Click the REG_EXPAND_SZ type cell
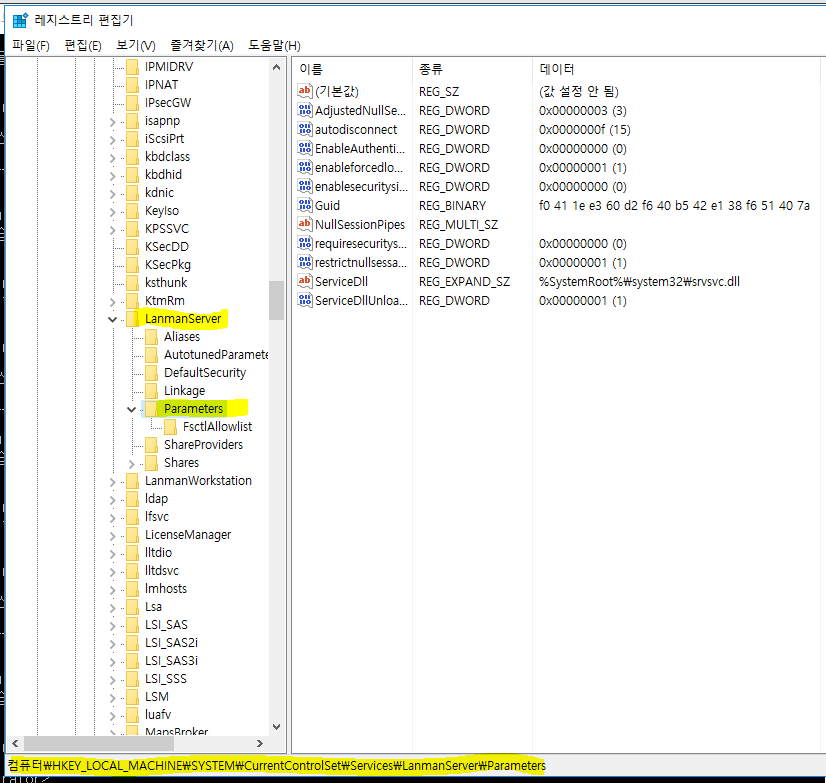The height and width of the screenshot is (783, 826). (x=464, y=281)
